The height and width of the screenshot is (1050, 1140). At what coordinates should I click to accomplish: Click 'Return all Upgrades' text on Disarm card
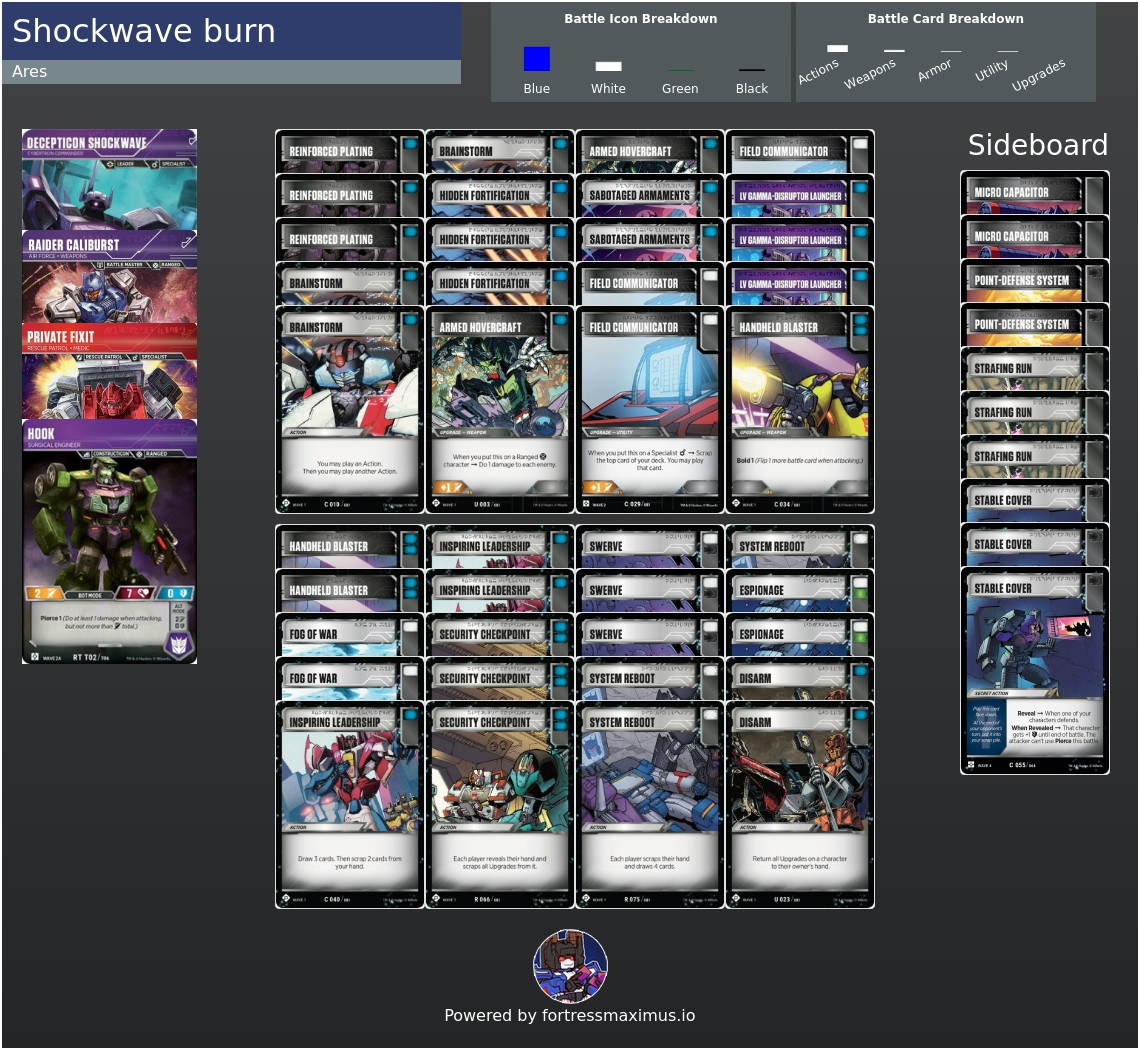(800, 862)
